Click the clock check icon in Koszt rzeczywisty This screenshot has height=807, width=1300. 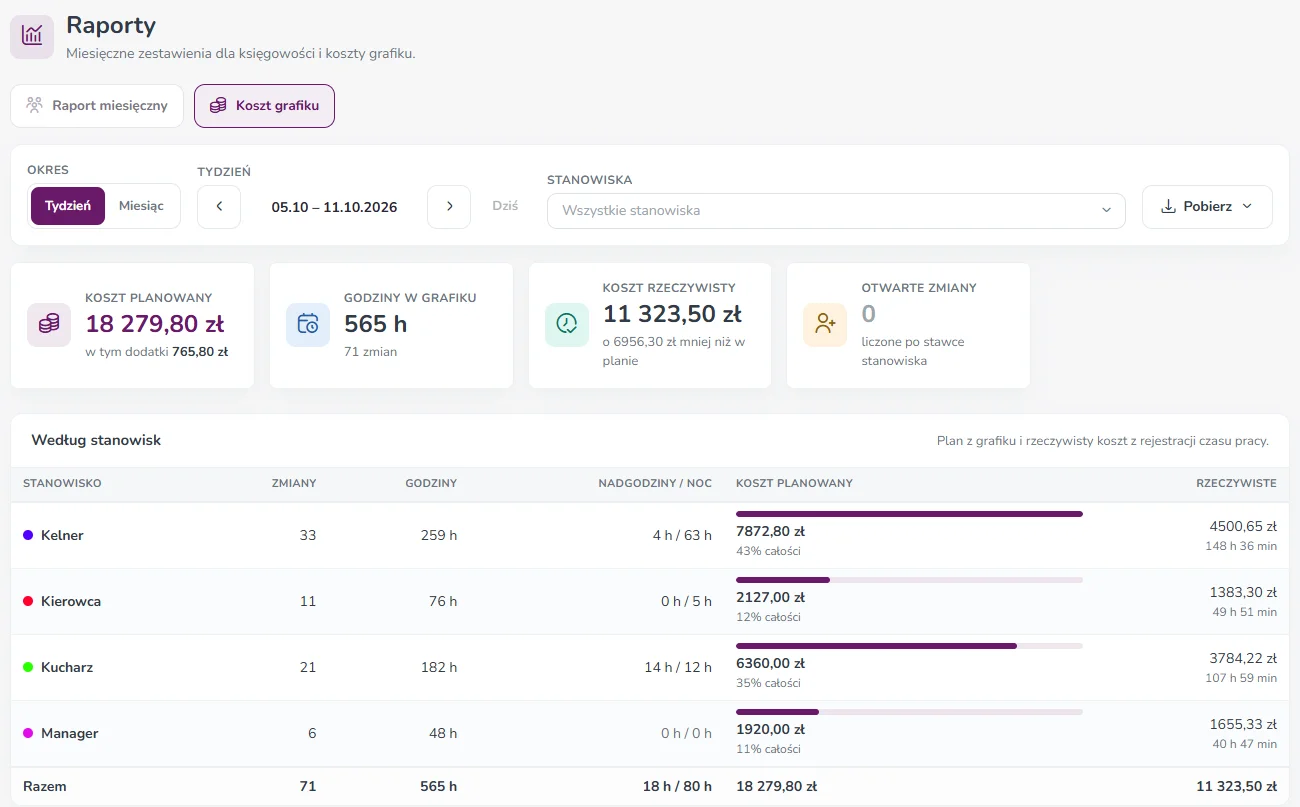coord(567,324)
